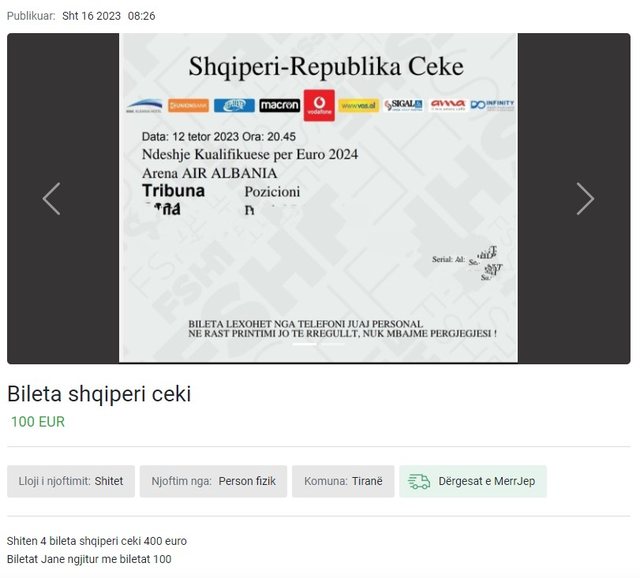The height and width of the screenshot is (578, 640).
Task: Open the ticket image in the gallery
Action: pos(318,198)
